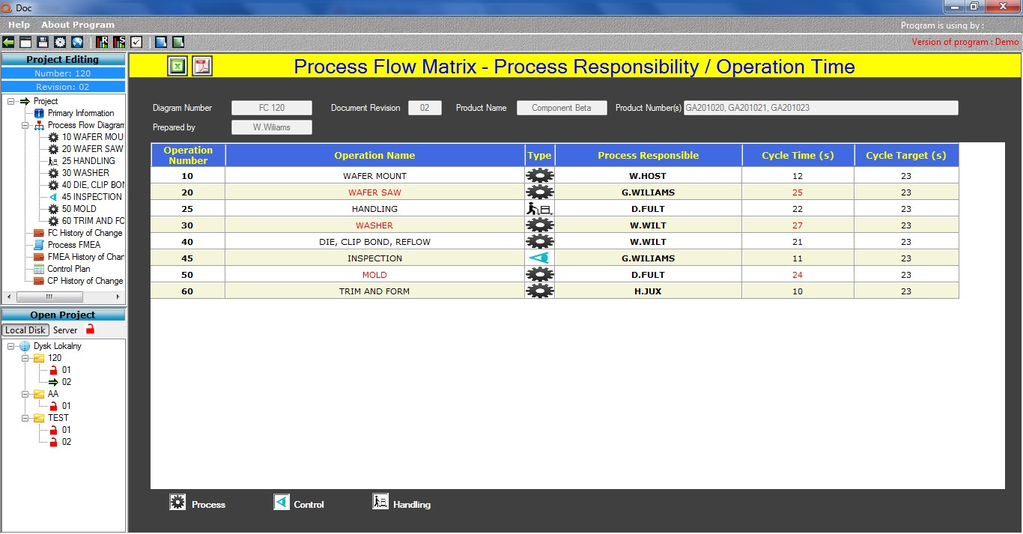Click the blue document toolbar icon

[x=160, y=42]
